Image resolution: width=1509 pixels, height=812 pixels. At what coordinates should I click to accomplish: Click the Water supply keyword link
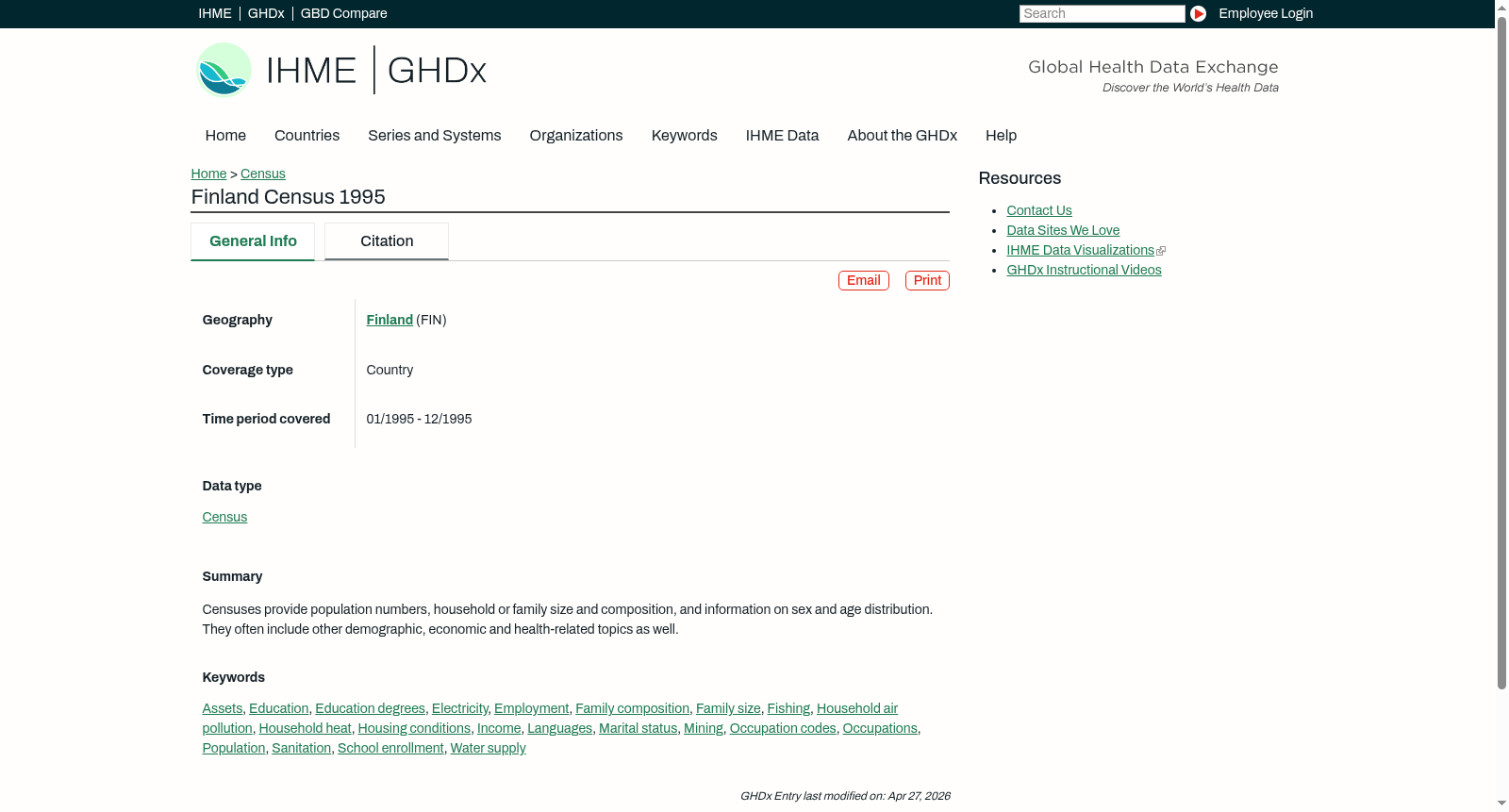(489, 749)
